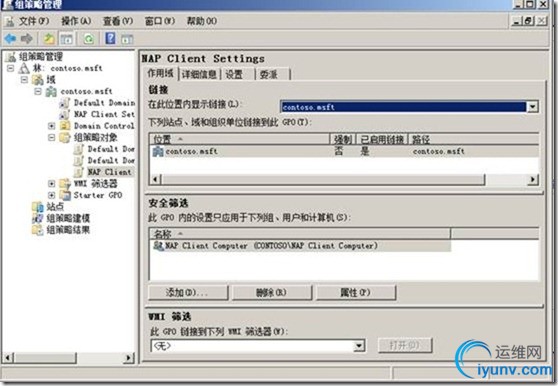Expand the Starter GPO node
558x386 pixels.
(x=52, y=195)
